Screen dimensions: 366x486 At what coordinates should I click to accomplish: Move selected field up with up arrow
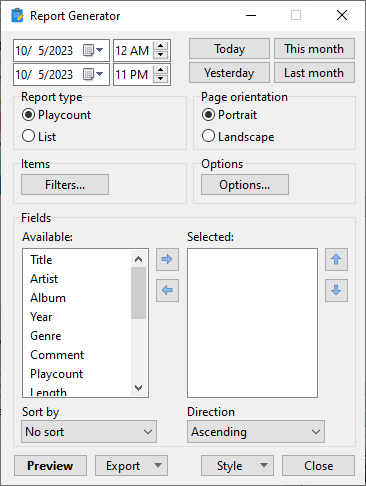336,259
